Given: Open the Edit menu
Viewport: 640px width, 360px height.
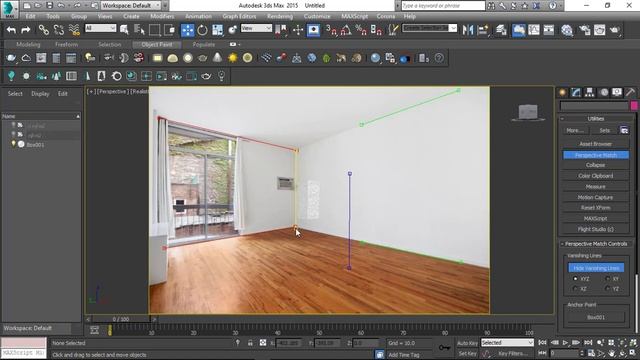Looking at the screenshot, I should [x=30, y=16].
